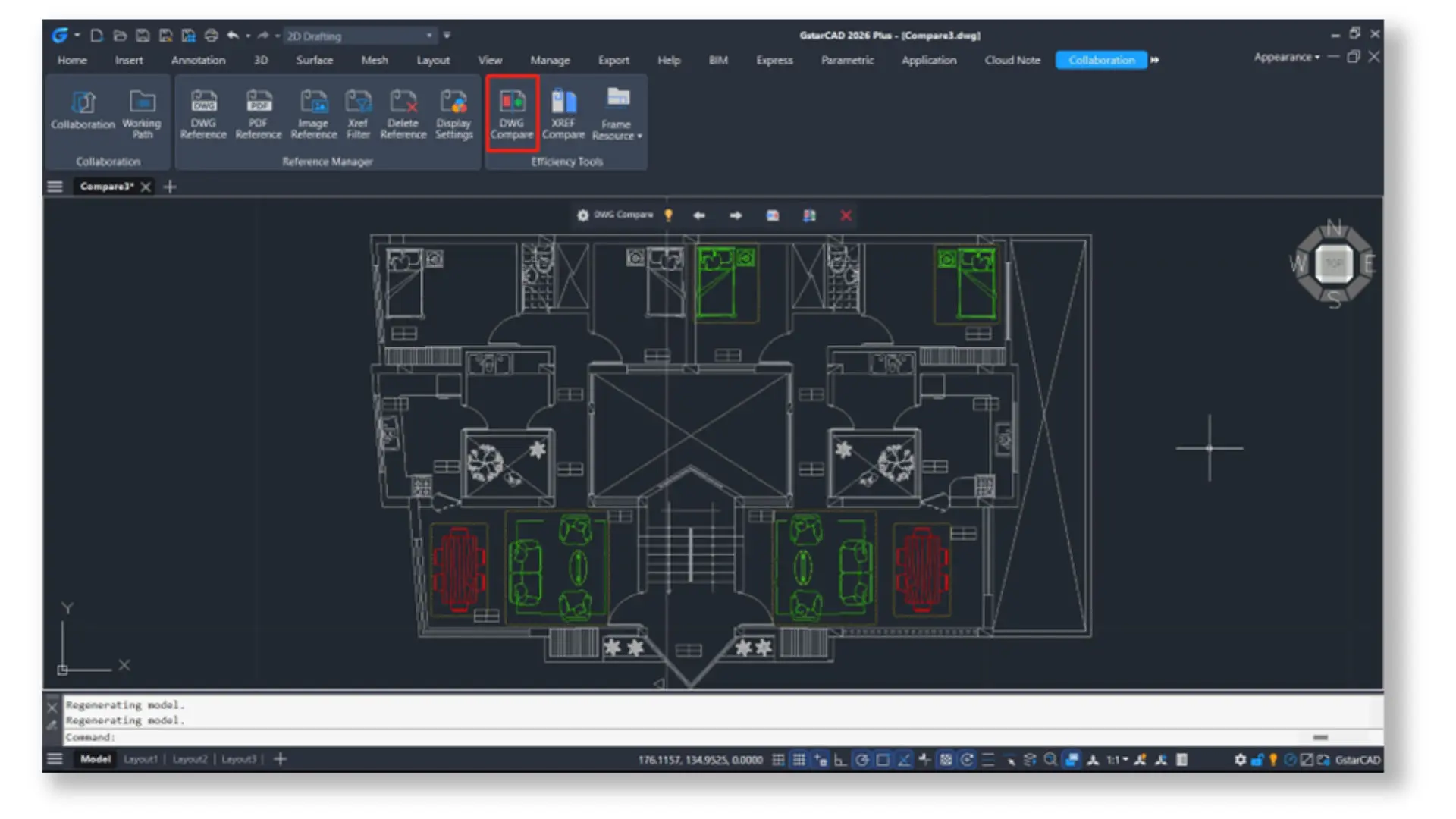Open the Parametric ribbon tab

[x=847, y=60]
